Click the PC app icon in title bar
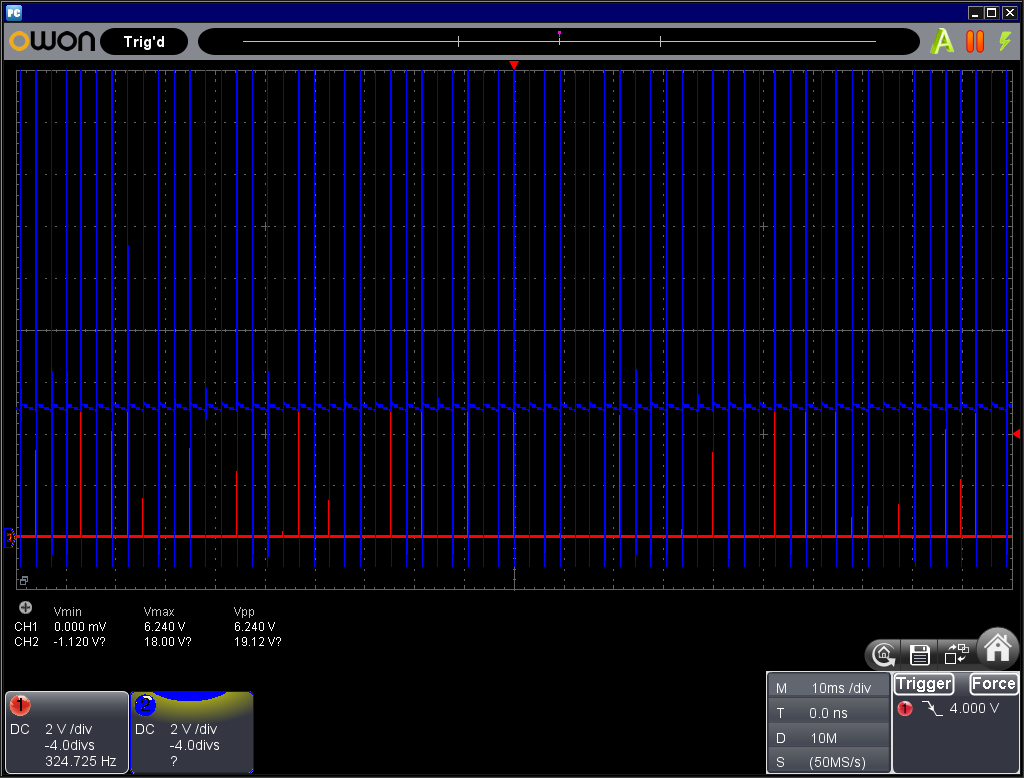 coord(14,12)
